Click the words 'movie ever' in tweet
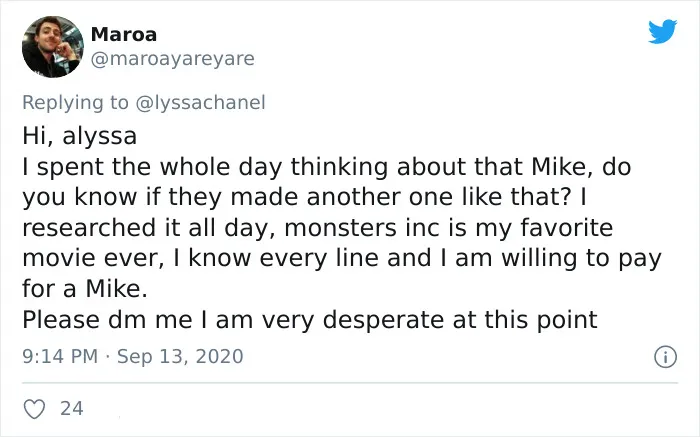Viewport: 700px width, 437px height. (92, 258)
